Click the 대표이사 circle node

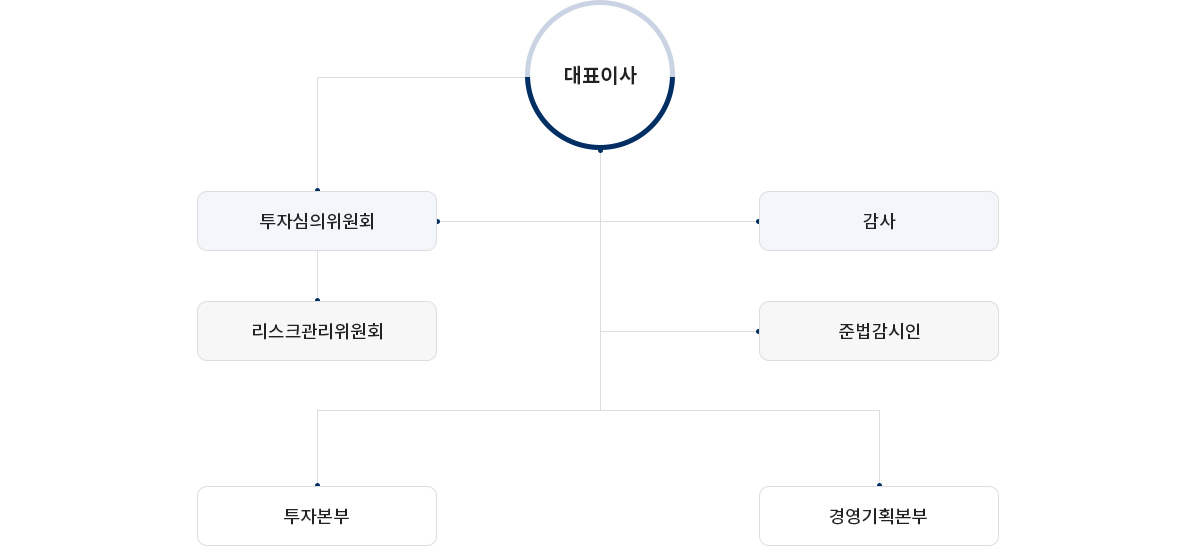click(x=600, y=76)
